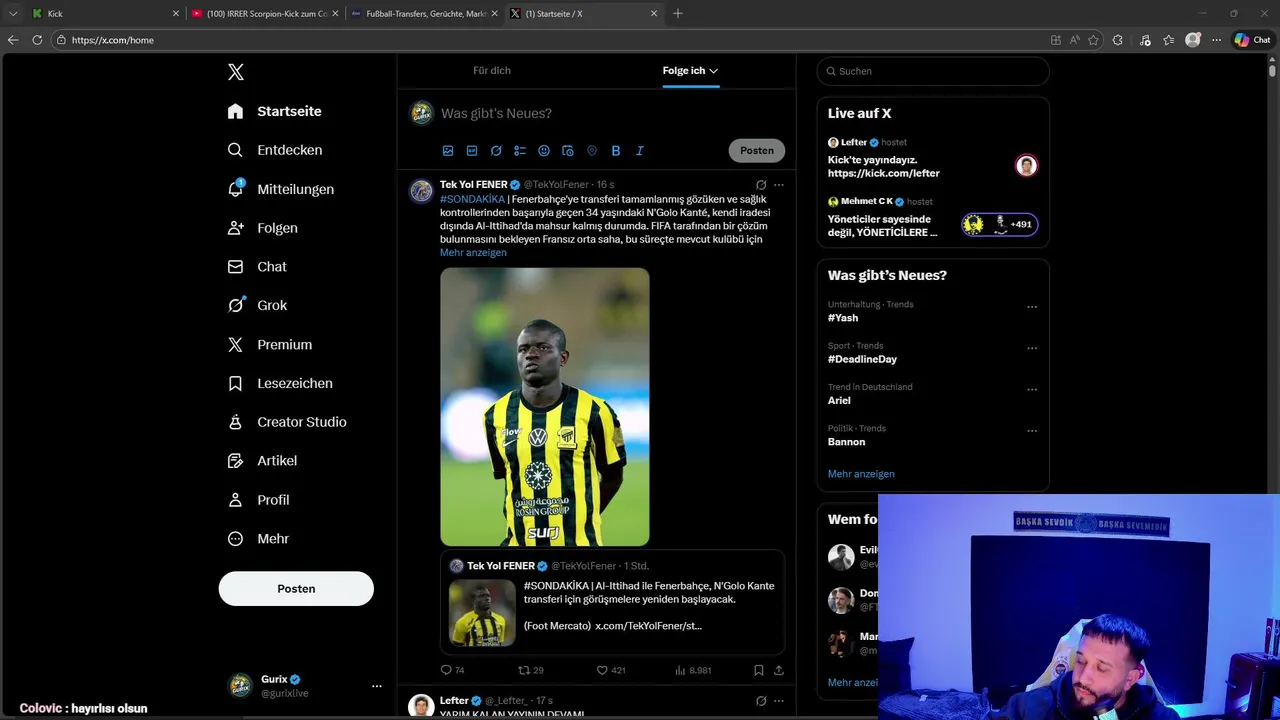Screen dimensions: 1280x720
Task: Add a poll in the composer
Action: point(520,151)
